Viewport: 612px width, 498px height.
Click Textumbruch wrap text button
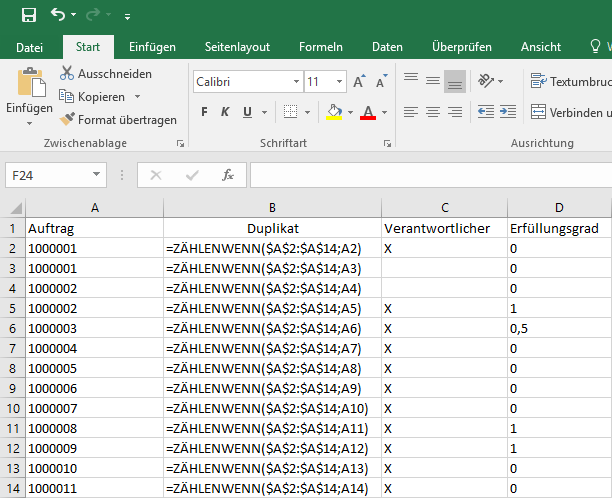pyautogui.click(x=571, y=81)
